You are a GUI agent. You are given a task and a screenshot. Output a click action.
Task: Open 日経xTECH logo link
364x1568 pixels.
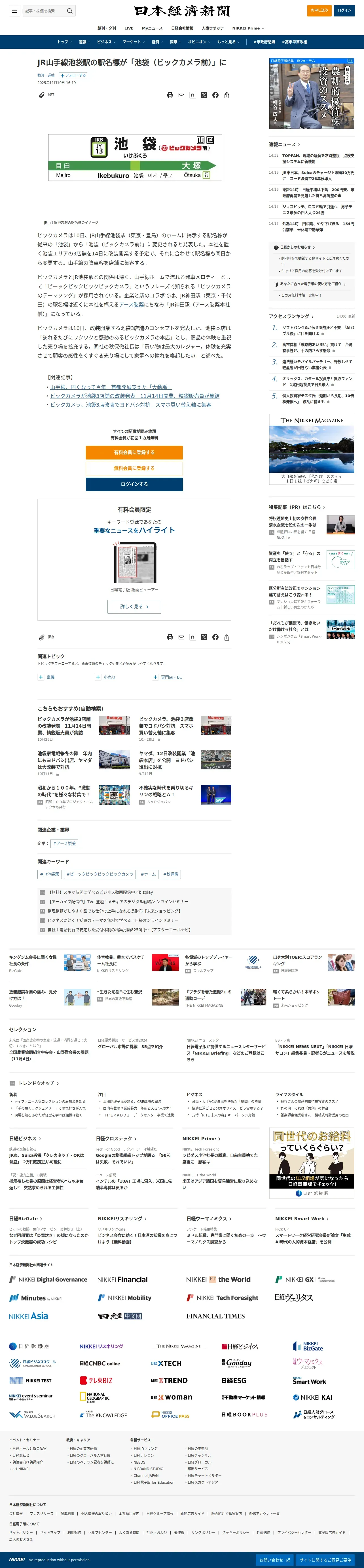coord(166,1363)
